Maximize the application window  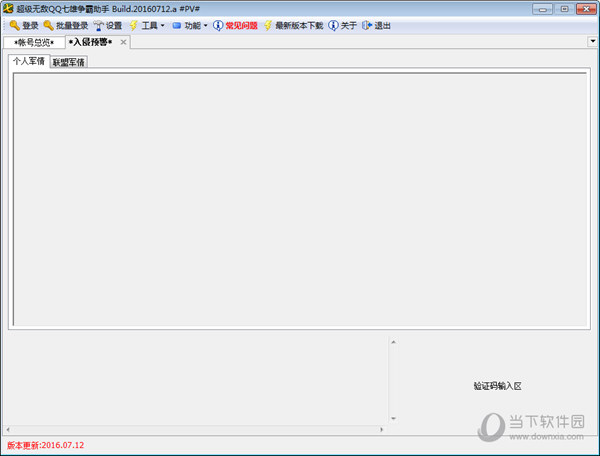(x=564, y=9)
